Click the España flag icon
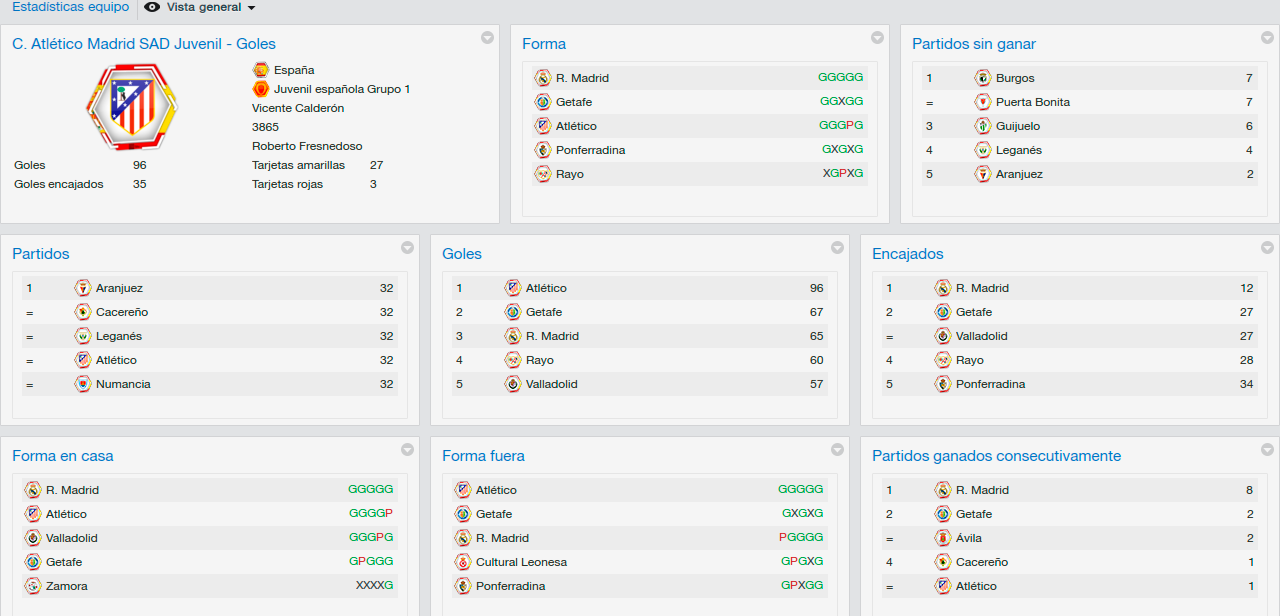Viewport: 1280px width, 616px height. click(x=261, y=70)
